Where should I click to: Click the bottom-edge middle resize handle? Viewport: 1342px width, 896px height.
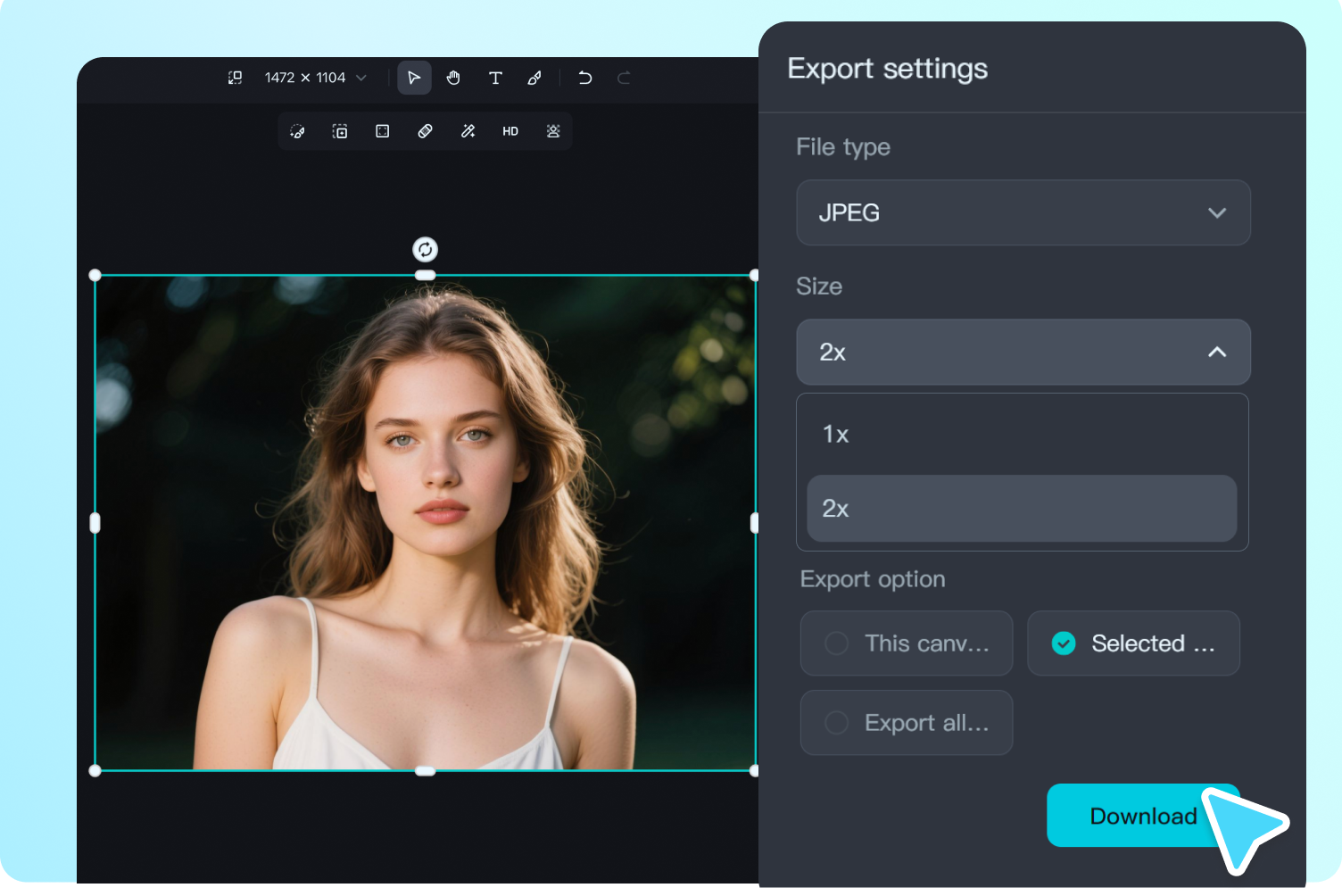[x=426, y=771]
